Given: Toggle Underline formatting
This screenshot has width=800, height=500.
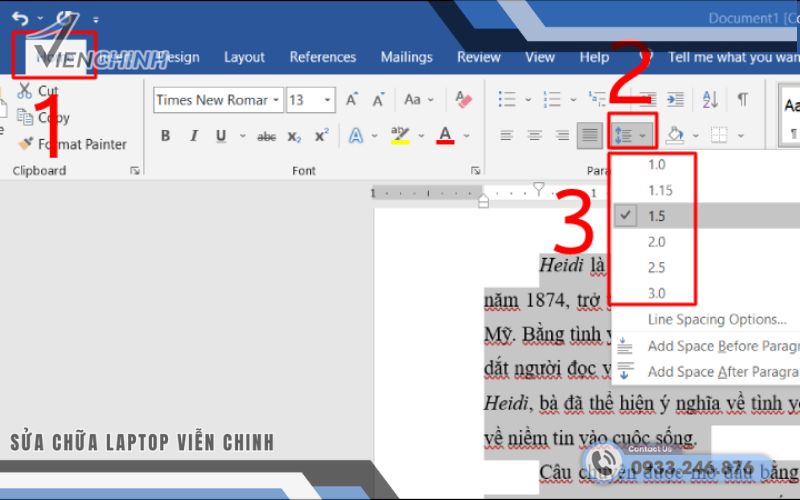Looking at the screenshot, I should pyautogui.click(x=221, y=136).
